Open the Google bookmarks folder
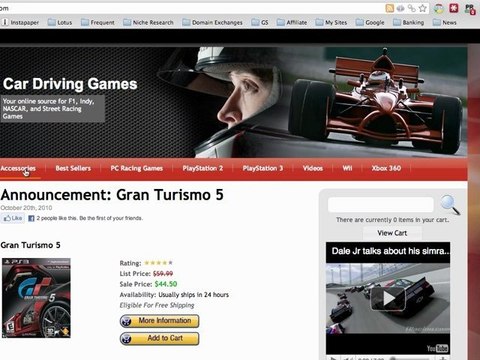This screenshot has width=480, height=360. pyautogui.click(x=370, y=22)
